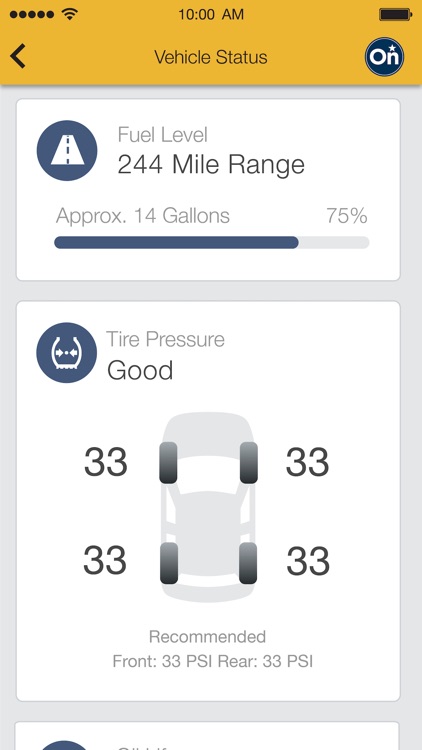
Task: Tap the Wi-Fi status indicator
Action: point(70,14)
